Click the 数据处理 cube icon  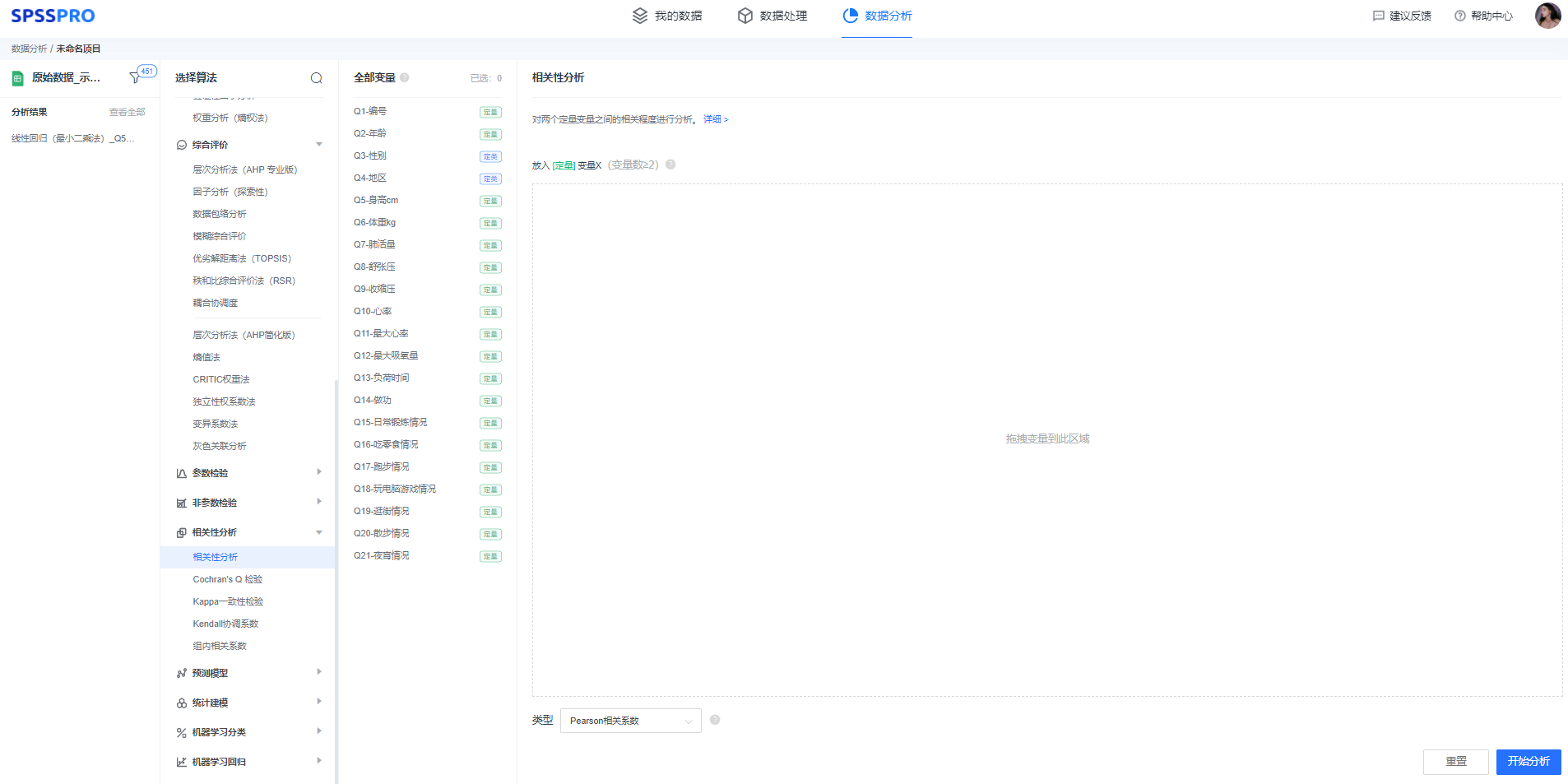point(745,16)
